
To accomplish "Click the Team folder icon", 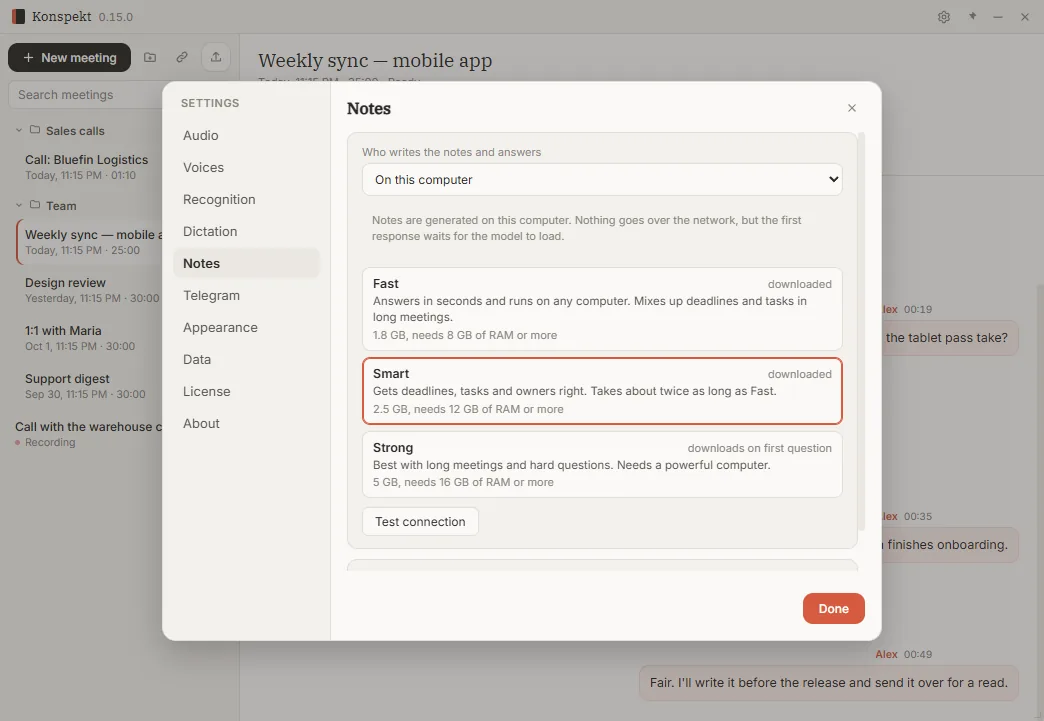I will pyautogui.click(x=35, y=205).
